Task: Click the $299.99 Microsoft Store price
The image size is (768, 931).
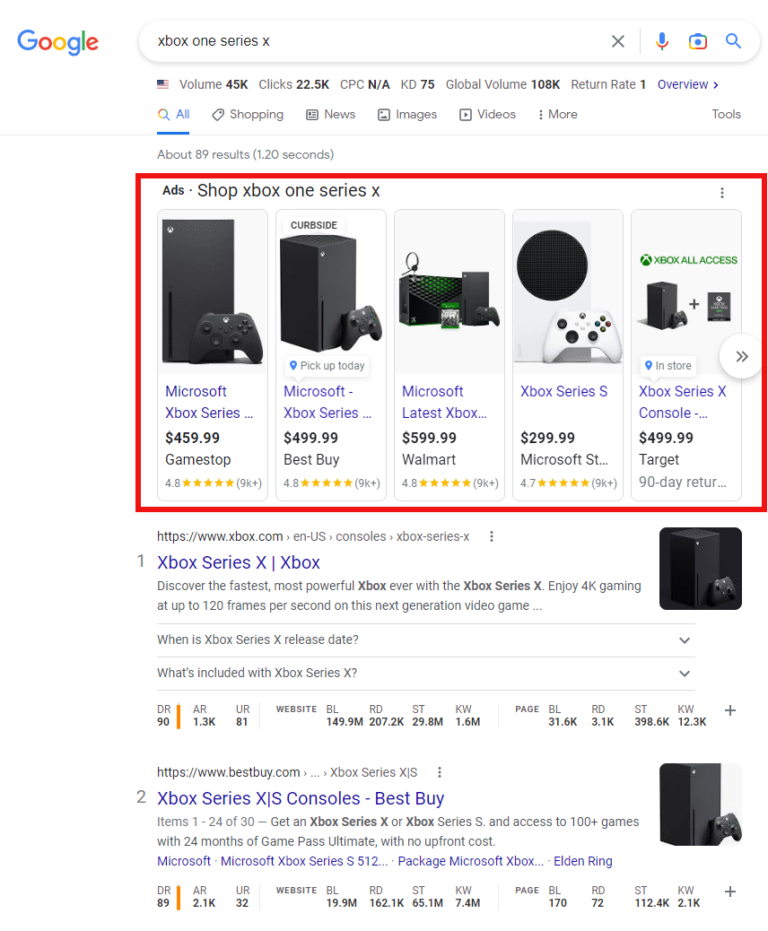Action: click(548, 438)
